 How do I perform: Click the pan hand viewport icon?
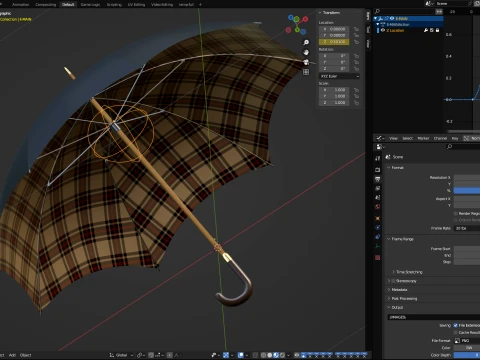point(306,52)
